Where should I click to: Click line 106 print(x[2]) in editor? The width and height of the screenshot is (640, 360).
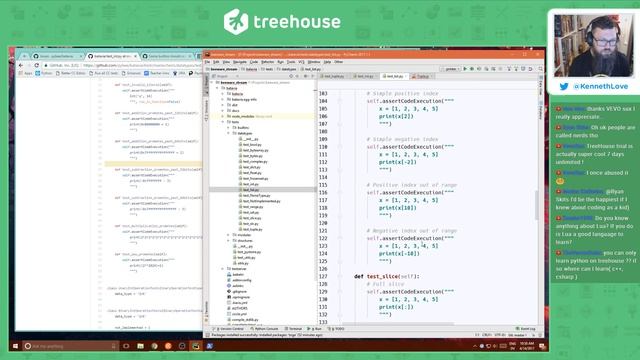click(396, 116)
